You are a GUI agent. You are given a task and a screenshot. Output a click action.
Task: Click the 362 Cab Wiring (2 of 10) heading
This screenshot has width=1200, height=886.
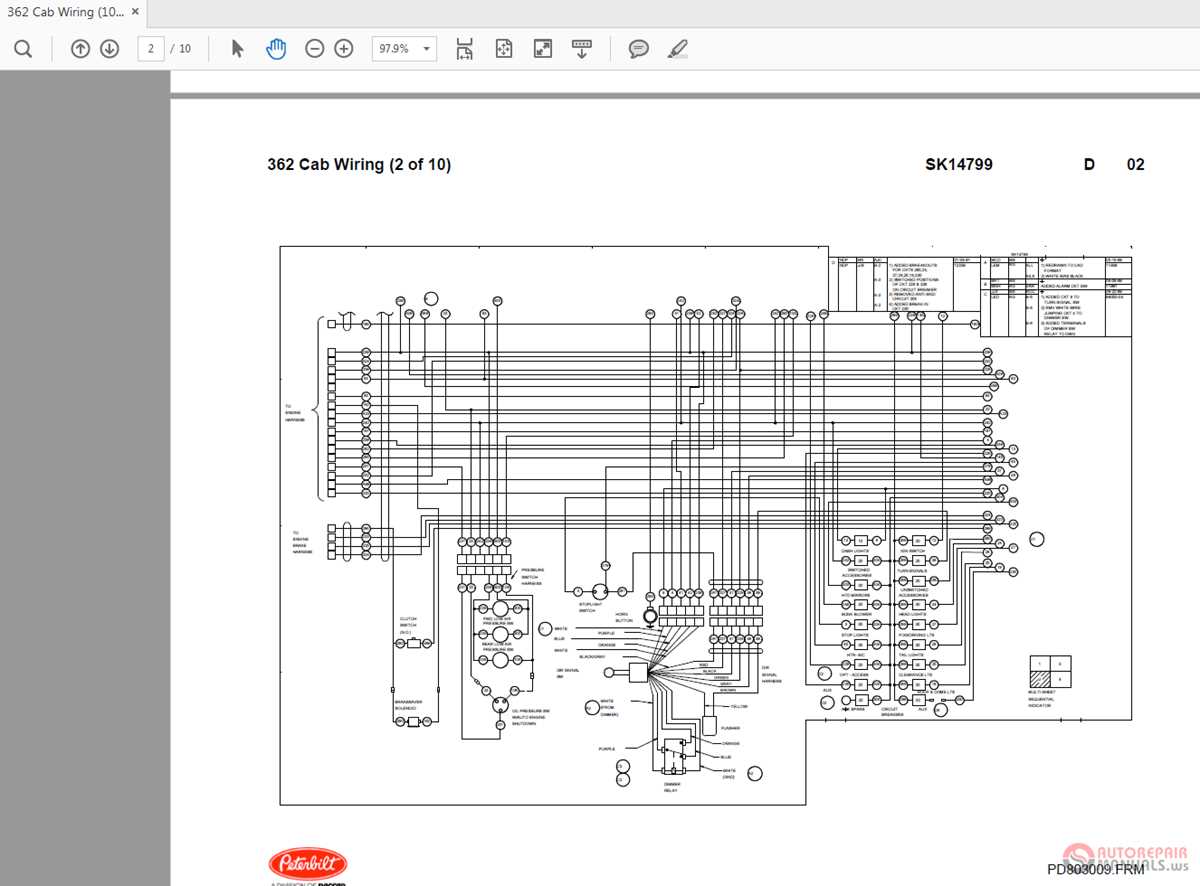point(359,165)
